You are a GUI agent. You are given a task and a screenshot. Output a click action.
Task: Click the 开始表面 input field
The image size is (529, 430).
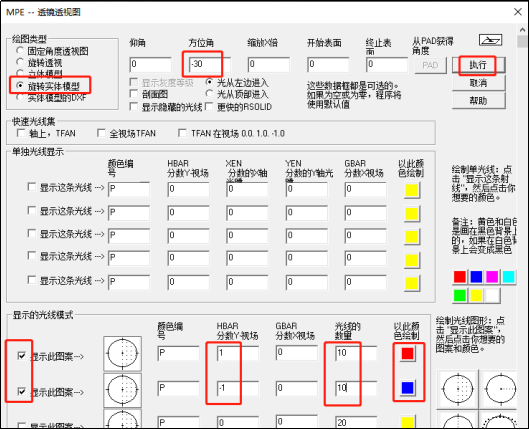(x=328, y=64)
